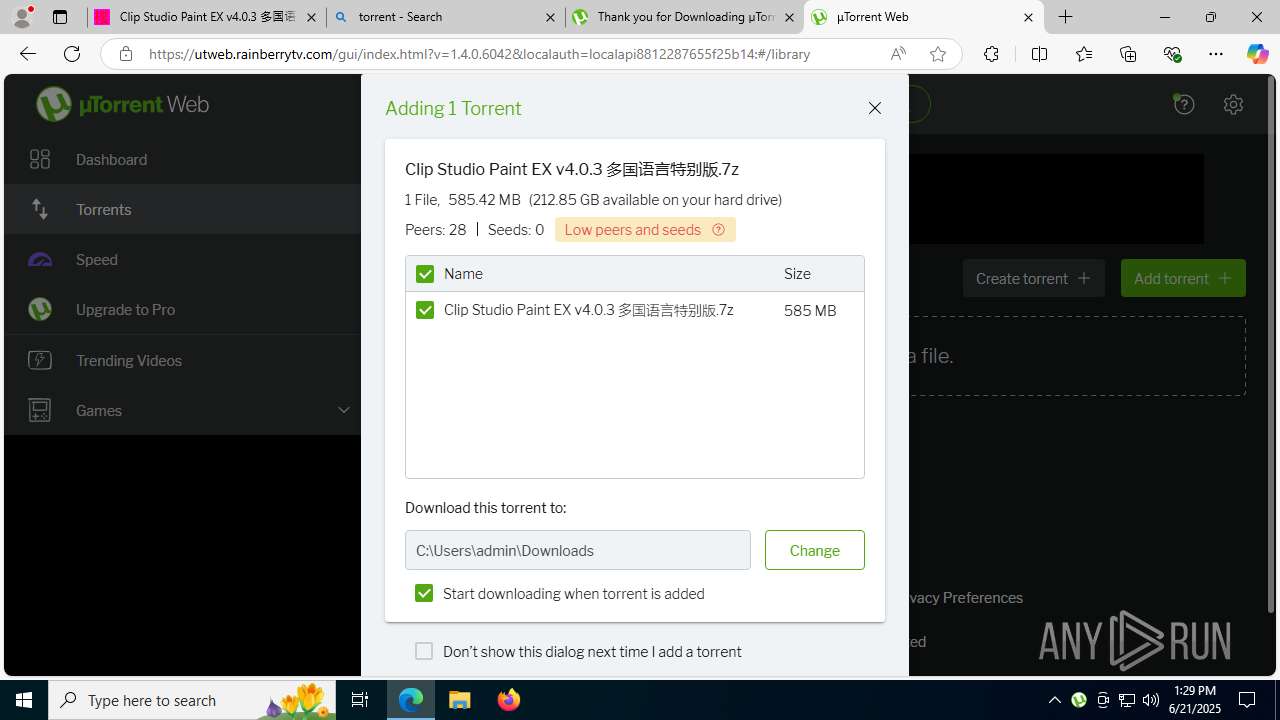Click the Low peers and seeds badge
The height and width of the screenshot is (720, 1280).
click(645, 230)
